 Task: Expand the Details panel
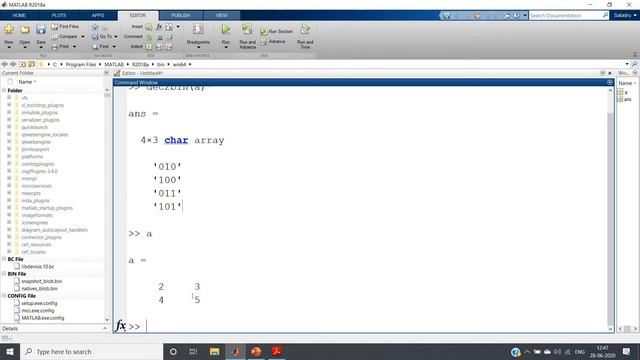click(x=105, y=329)
